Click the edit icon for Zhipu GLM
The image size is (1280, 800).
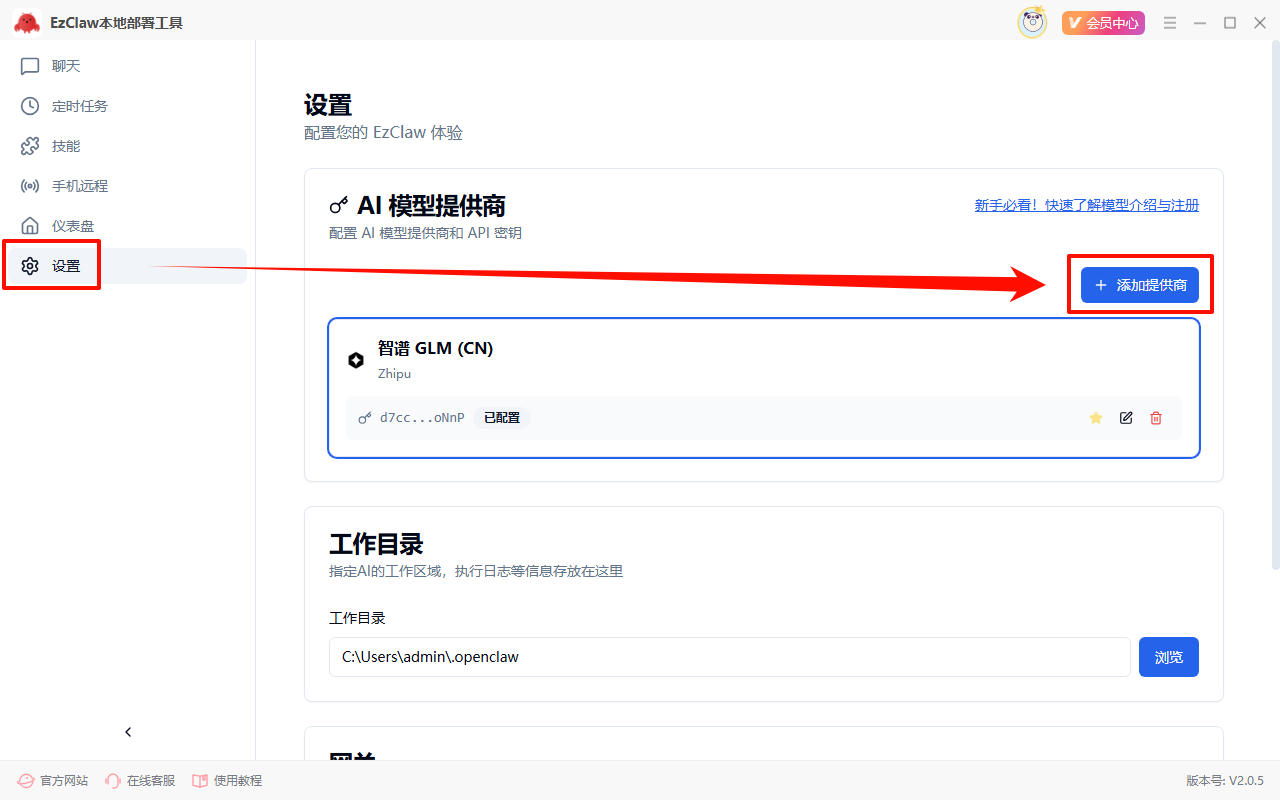click(1126, 418)
